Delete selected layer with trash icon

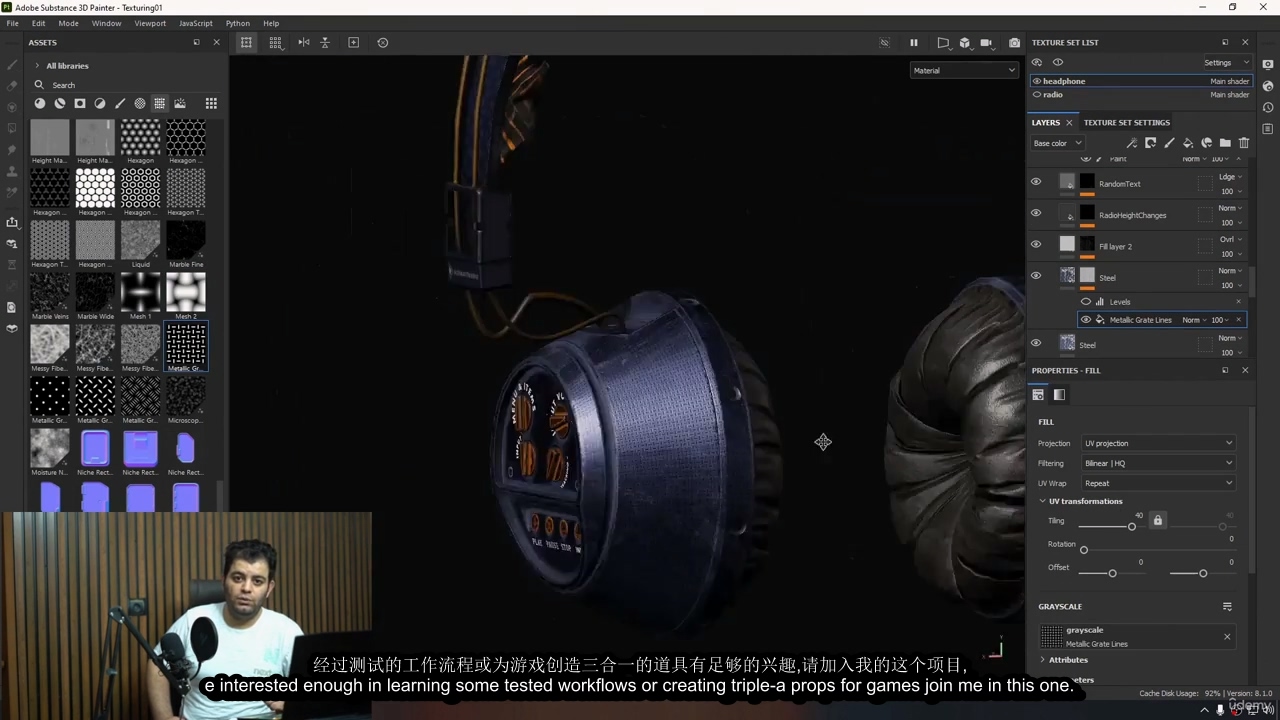(x=1244, y=143)
